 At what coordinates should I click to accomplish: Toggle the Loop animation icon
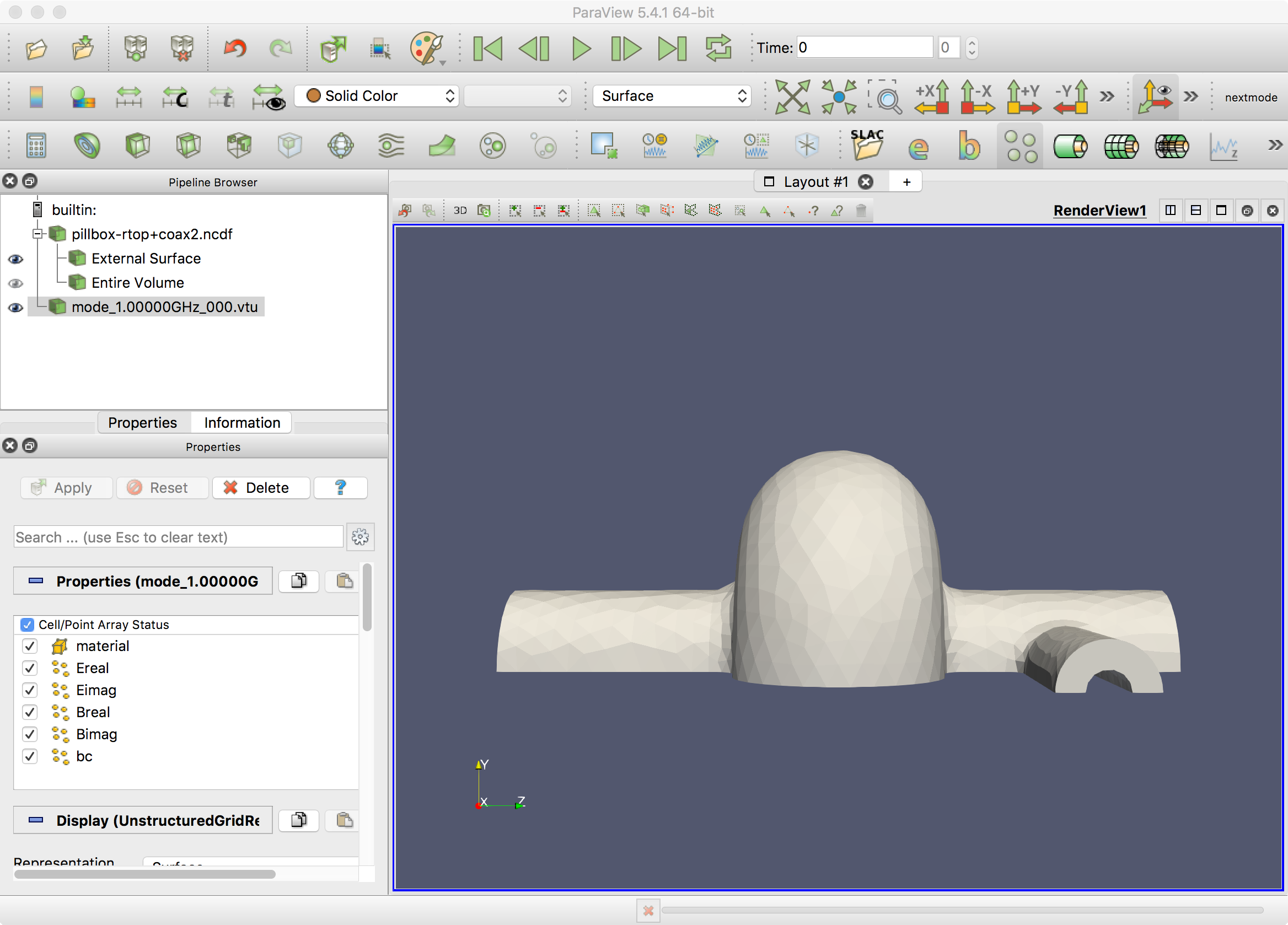[x=718, y=49]
